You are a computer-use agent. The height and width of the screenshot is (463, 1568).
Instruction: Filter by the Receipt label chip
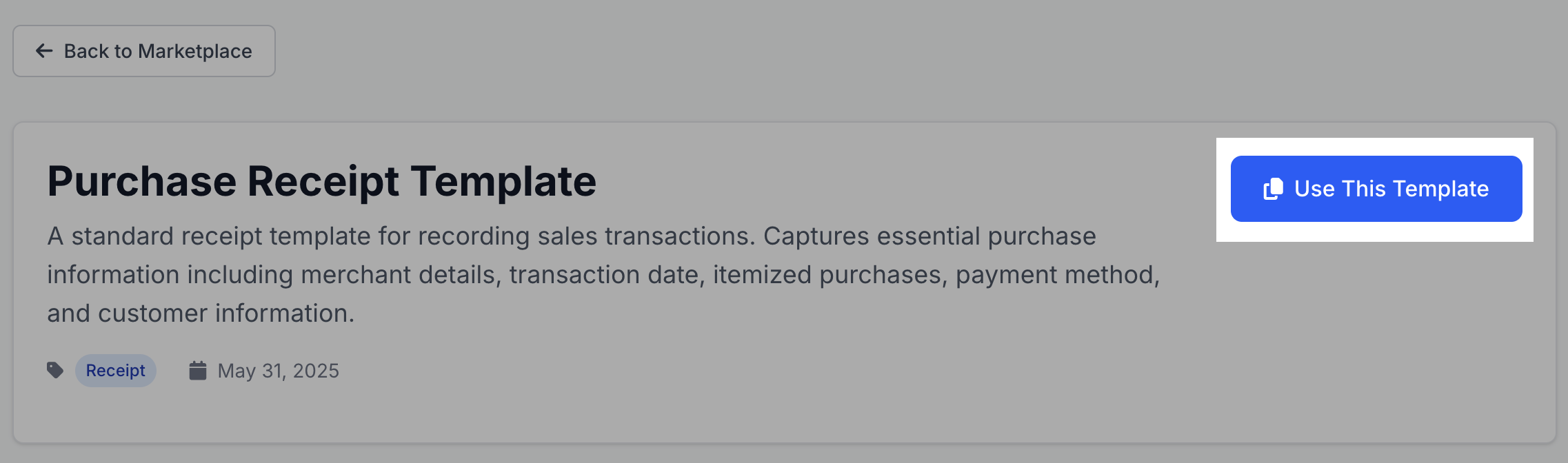point(116,371)
